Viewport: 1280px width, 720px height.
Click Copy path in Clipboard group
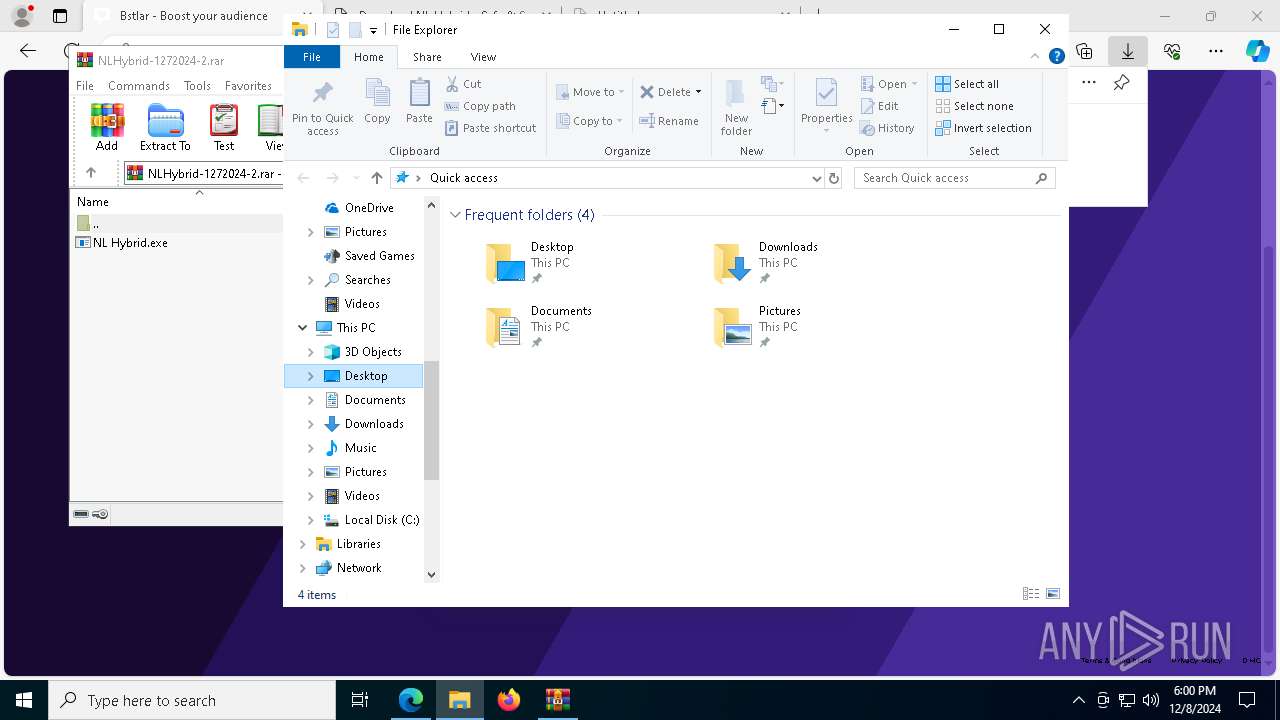coord(480,106)
